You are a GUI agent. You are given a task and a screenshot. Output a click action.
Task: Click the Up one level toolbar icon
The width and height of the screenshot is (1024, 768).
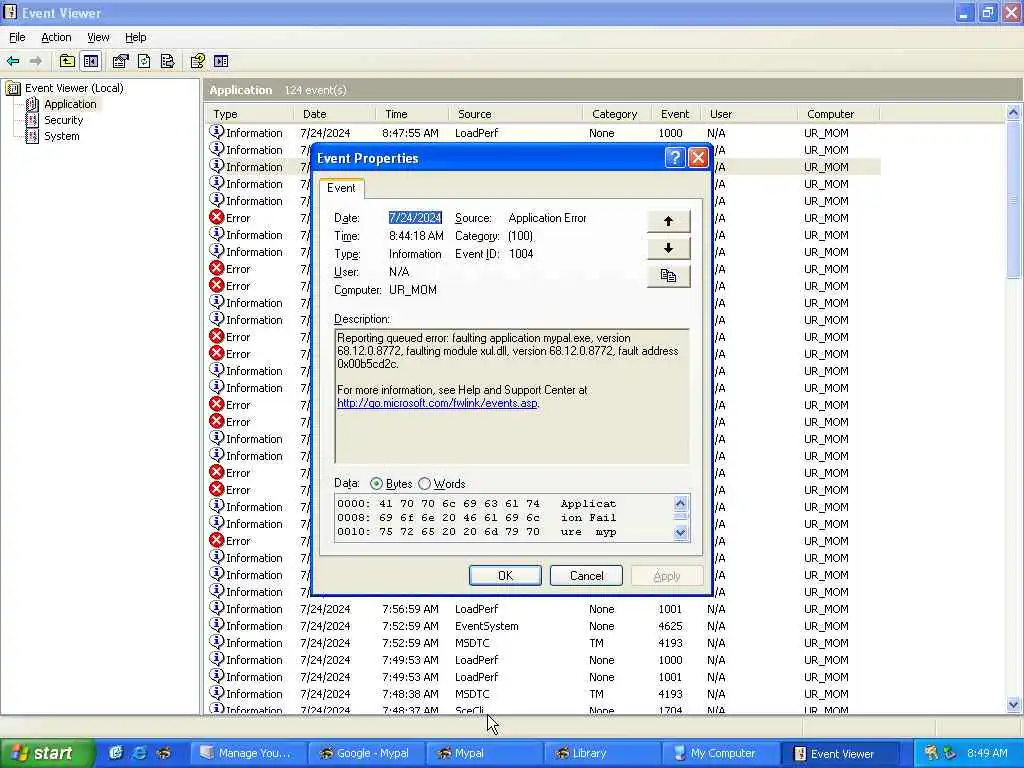(67, 61)
